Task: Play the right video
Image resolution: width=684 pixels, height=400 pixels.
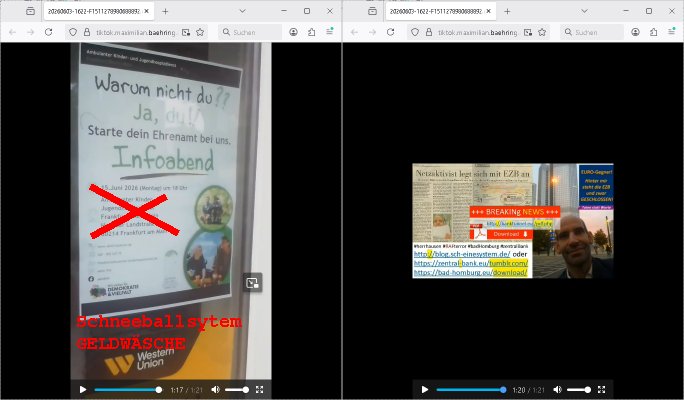Action: point(424,390)
